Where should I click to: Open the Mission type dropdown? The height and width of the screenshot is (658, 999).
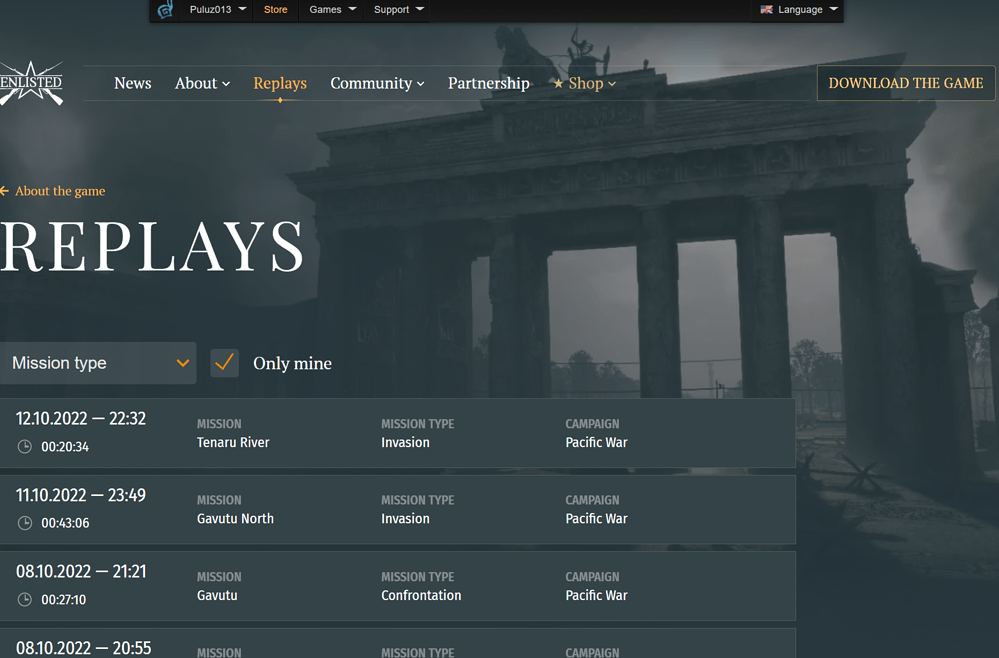(98, 363)
